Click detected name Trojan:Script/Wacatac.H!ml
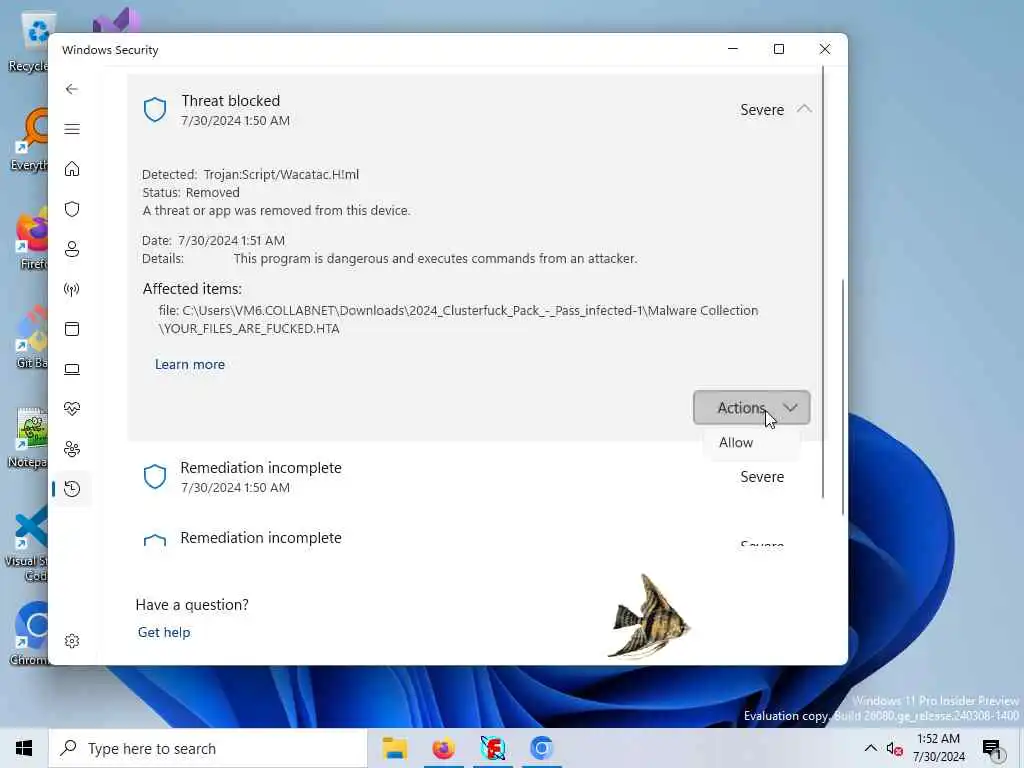 [x=281, y=174]
